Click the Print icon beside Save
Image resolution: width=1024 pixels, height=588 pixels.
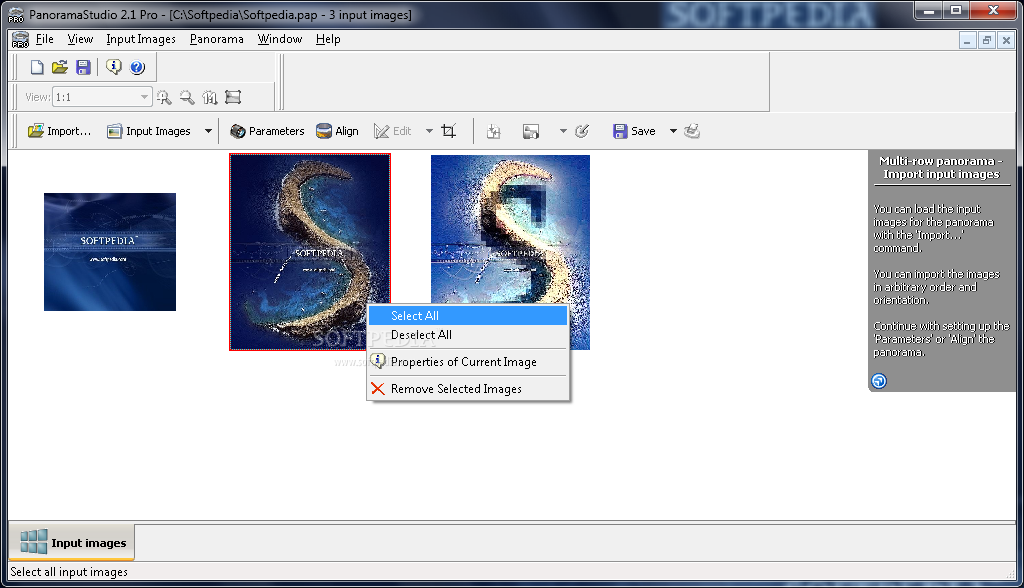coord(692,131)
